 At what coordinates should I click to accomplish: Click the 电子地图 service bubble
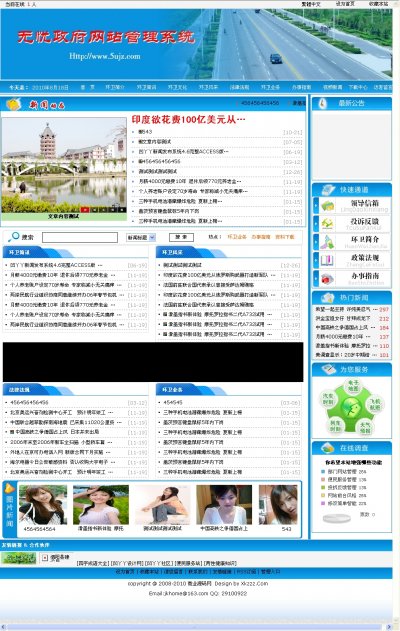click(x=353, y=386)
